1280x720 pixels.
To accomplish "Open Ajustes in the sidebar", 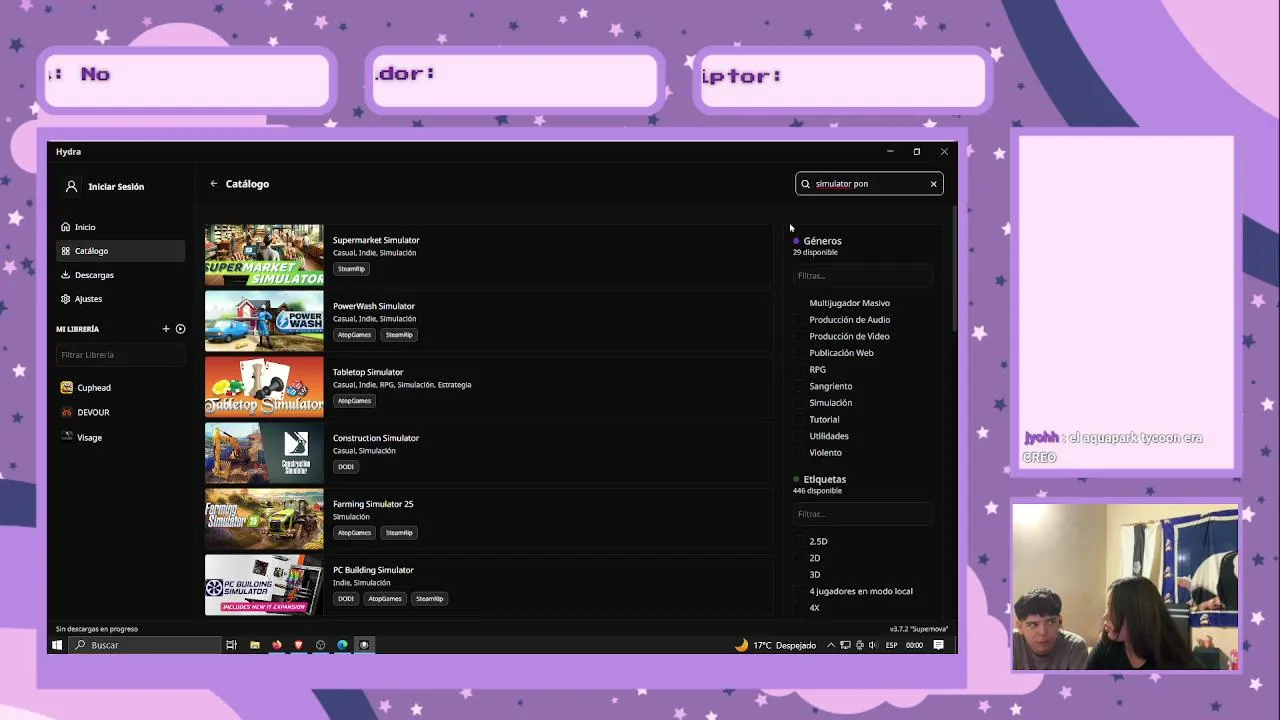I will (120, 299).
